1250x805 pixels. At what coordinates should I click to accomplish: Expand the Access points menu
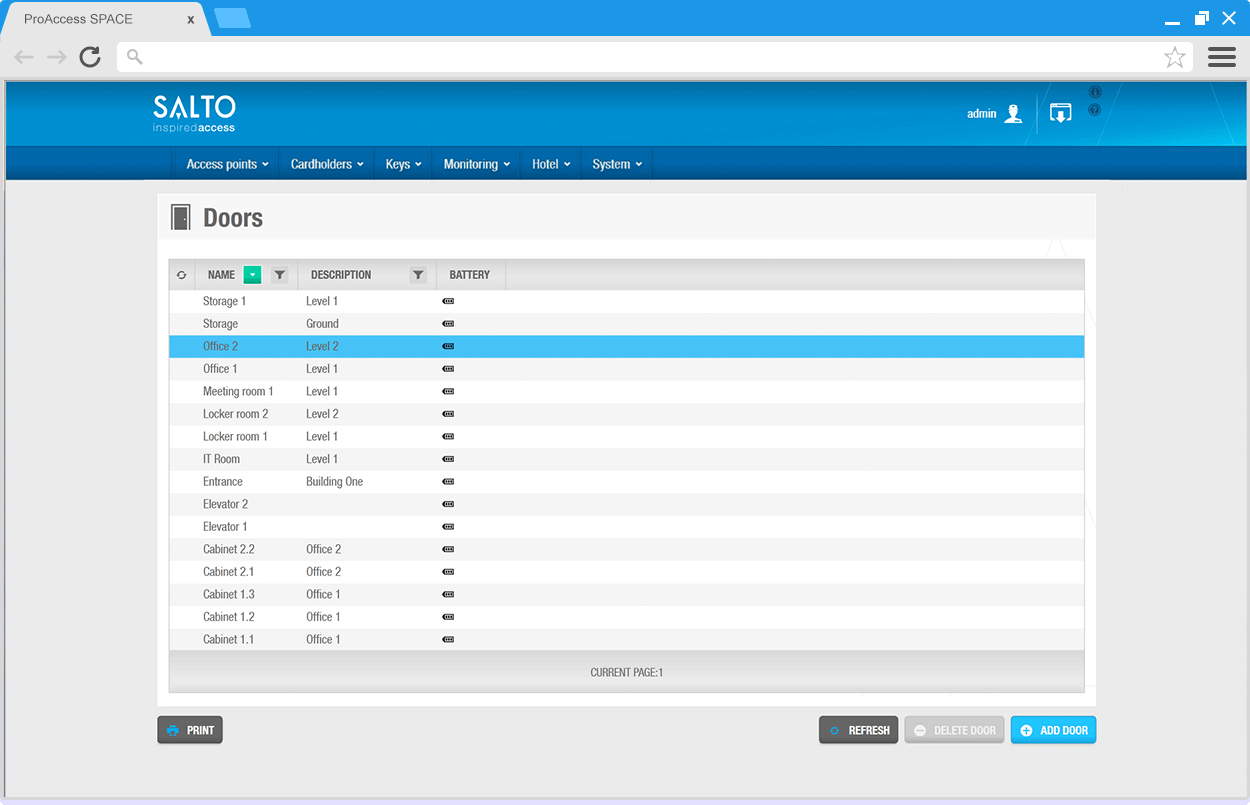point(227,164)
